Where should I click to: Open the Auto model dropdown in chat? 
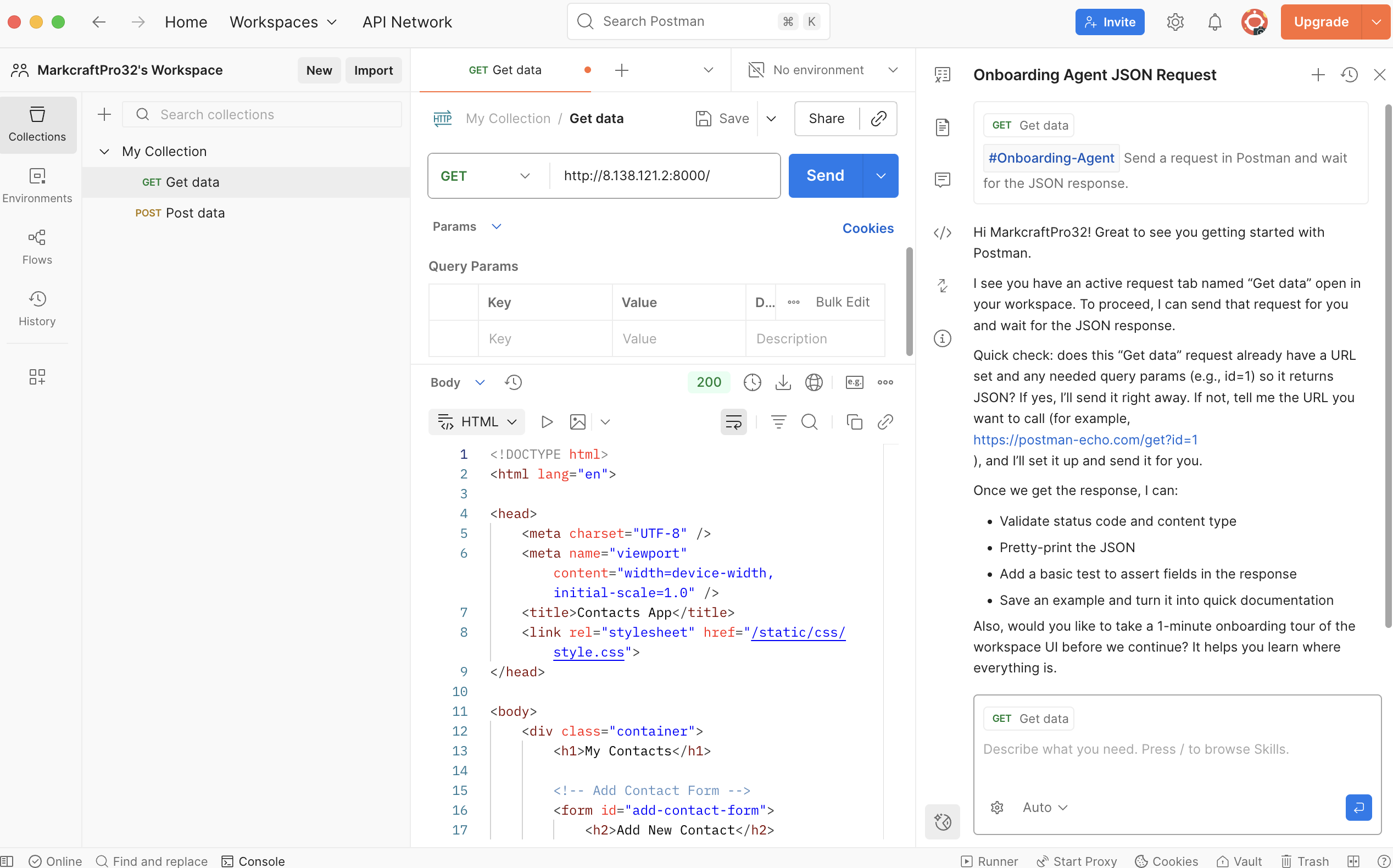pos(1045,807)
